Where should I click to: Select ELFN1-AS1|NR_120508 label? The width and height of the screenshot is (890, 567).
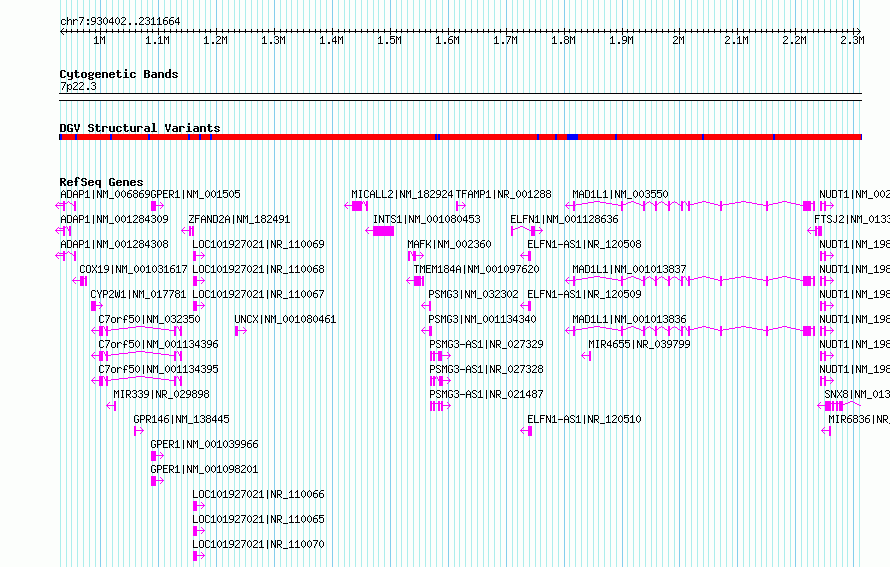click(x=584, y=244)
